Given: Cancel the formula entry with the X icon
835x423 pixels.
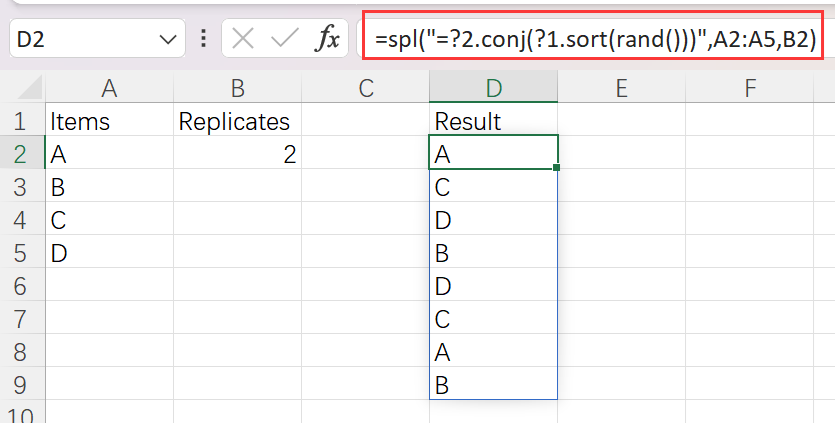Looking at the screenshot, I should (x=242, y=40).
